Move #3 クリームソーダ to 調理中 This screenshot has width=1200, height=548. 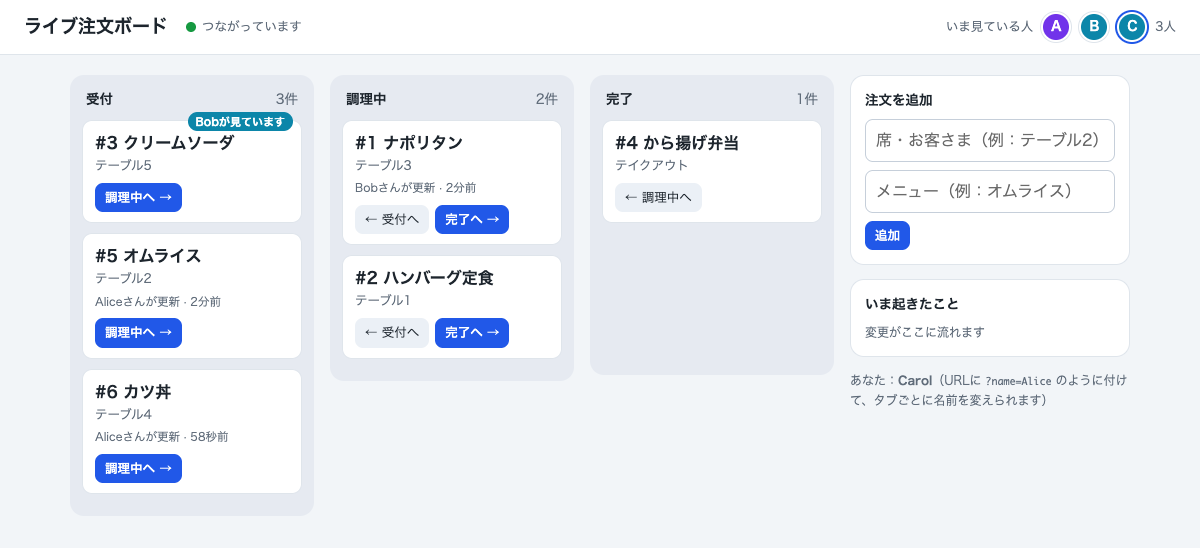pyautogui.click(x=138, y=197)
